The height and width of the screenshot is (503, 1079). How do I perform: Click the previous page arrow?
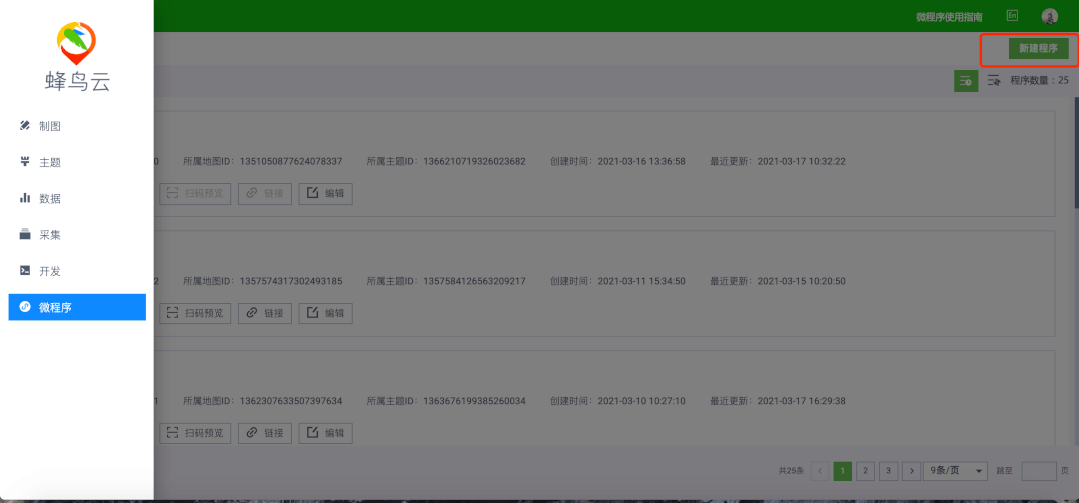point(820,471)
